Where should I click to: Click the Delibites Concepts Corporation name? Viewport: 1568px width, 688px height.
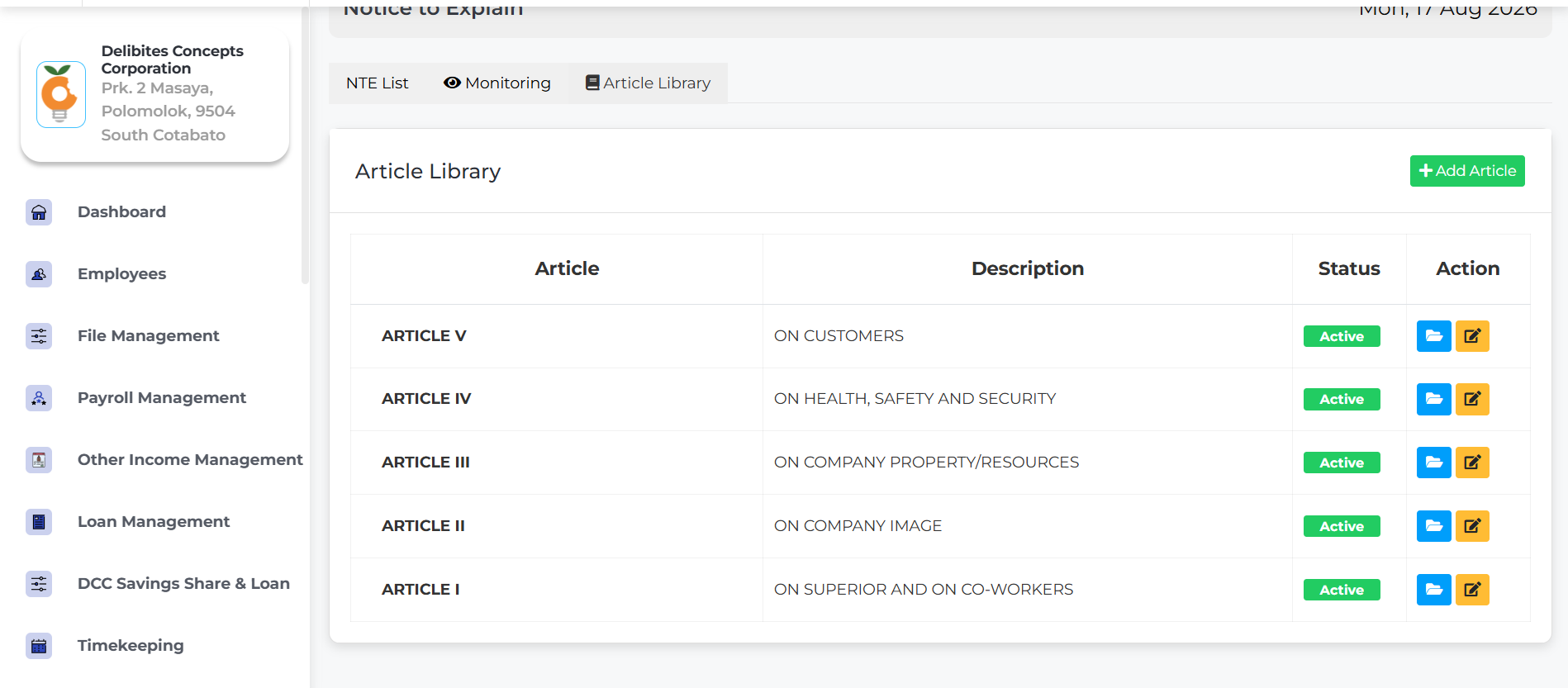[x=173, y=59]
